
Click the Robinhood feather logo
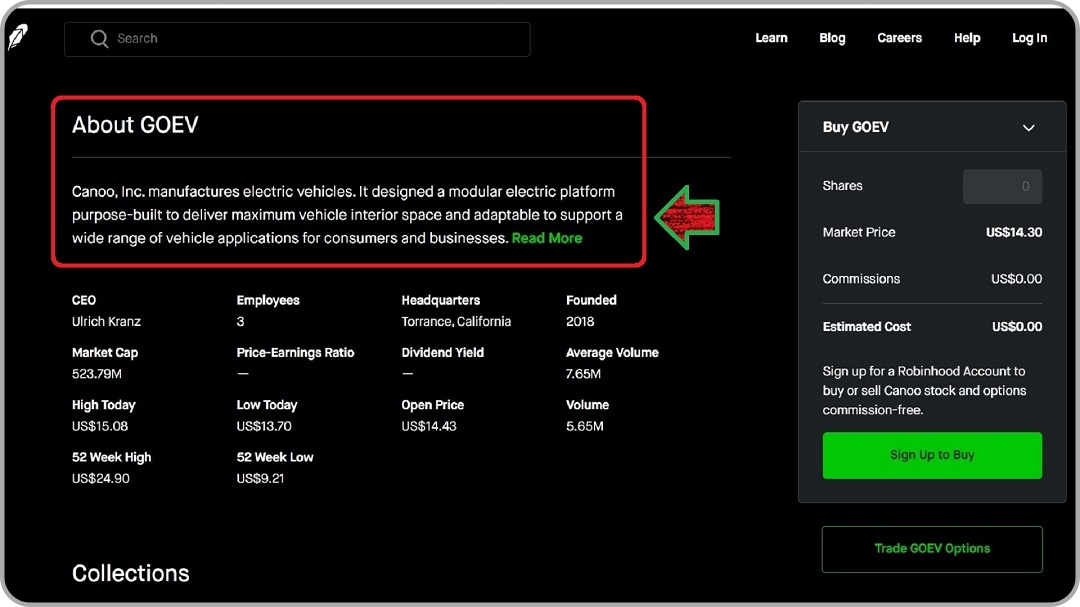[x=18, y=37]
